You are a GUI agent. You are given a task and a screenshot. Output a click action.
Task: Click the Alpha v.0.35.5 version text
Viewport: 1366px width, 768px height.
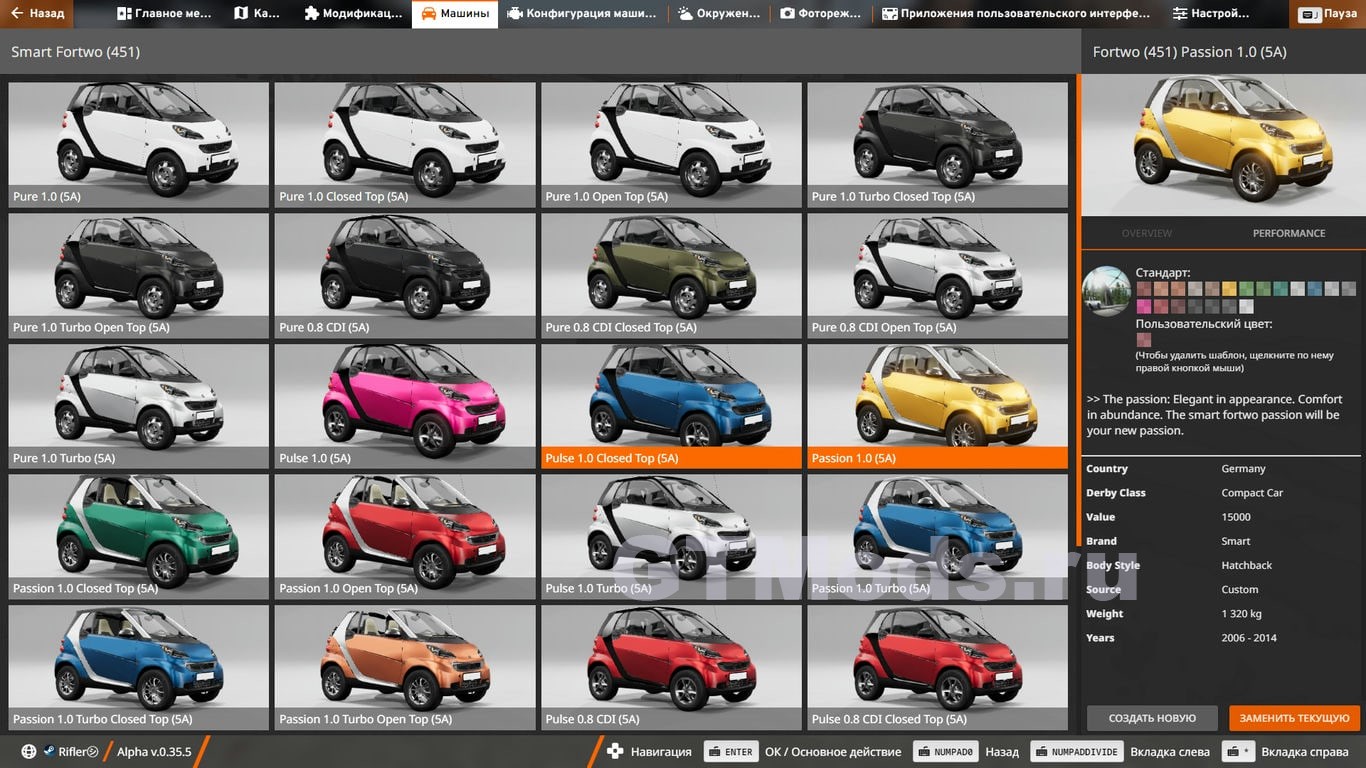point(154,752)
